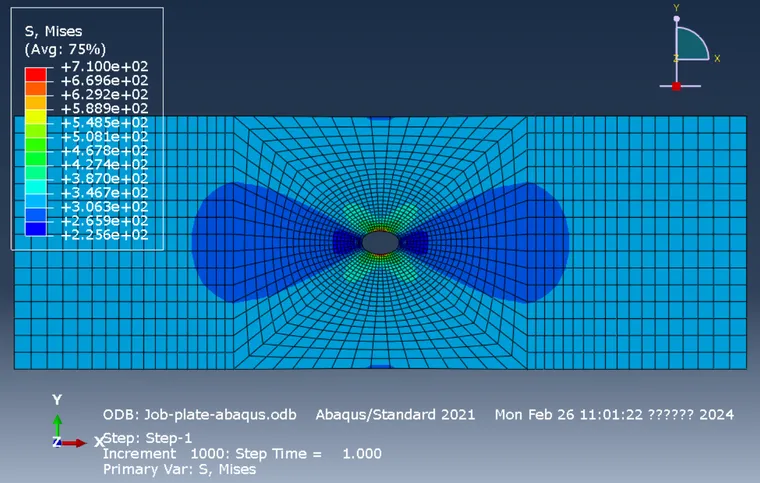Viewport: 760px width, 483px height.
Task: Click the legend text (Avg: 75%)
Action: coord(65,49)
